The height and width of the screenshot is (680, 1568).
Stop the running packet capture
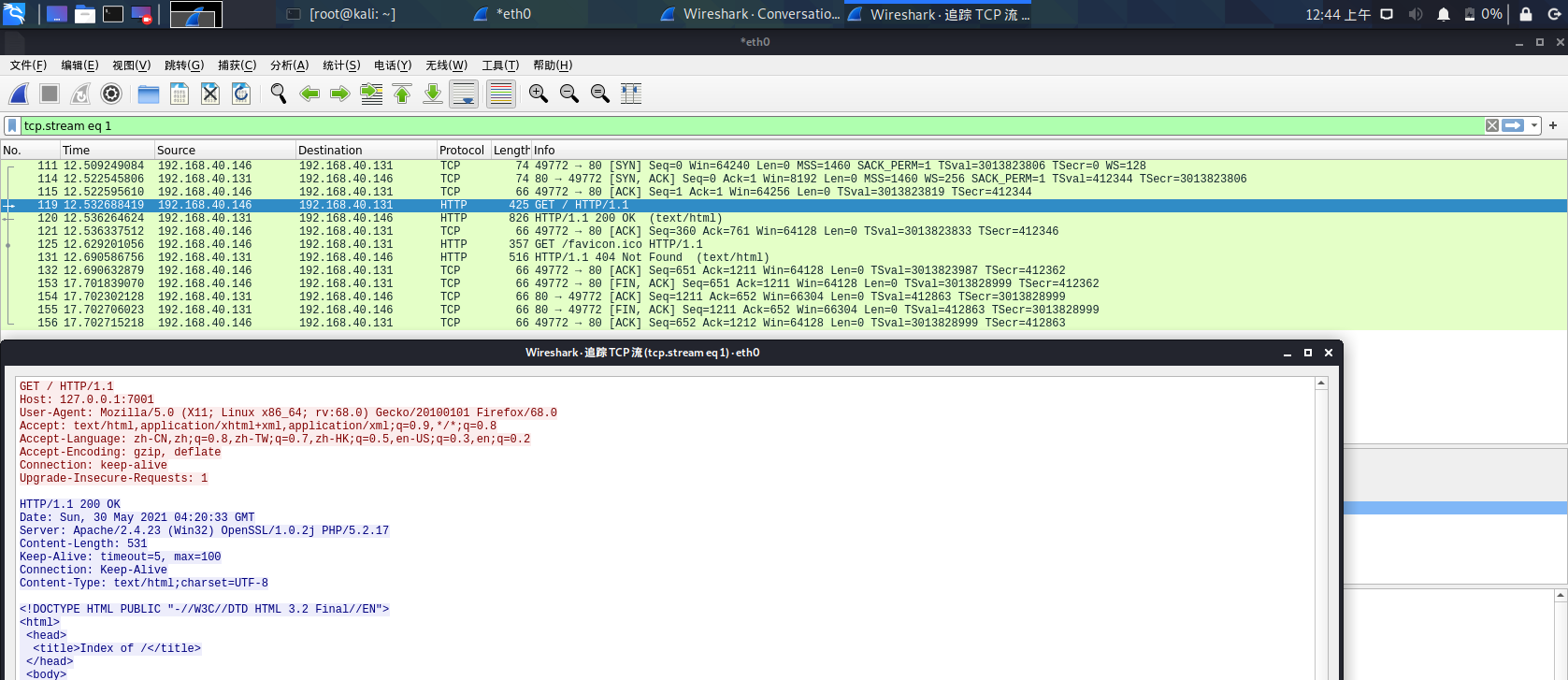coord(50,94)
